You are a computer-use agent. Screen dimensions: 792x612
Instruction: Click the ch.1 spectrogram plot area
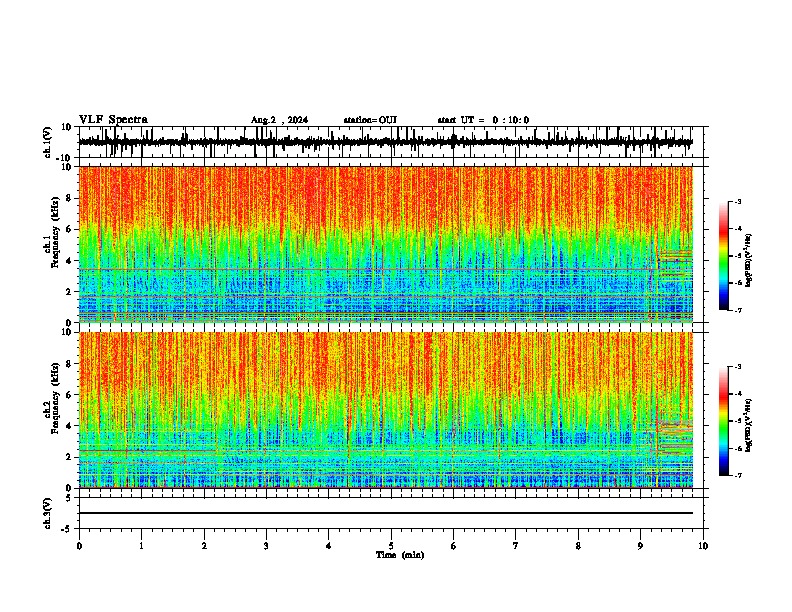[x=386, y=244]
